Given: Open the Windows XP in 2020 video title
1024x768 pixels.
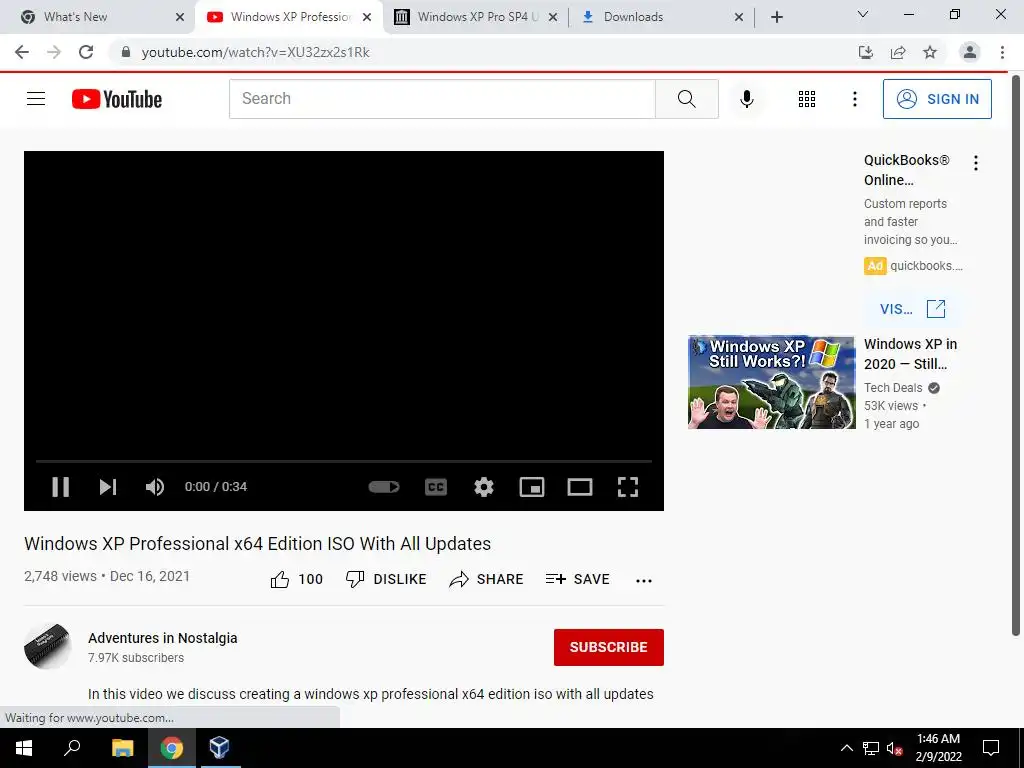Looking at the screenshot, I should [910, 354].
